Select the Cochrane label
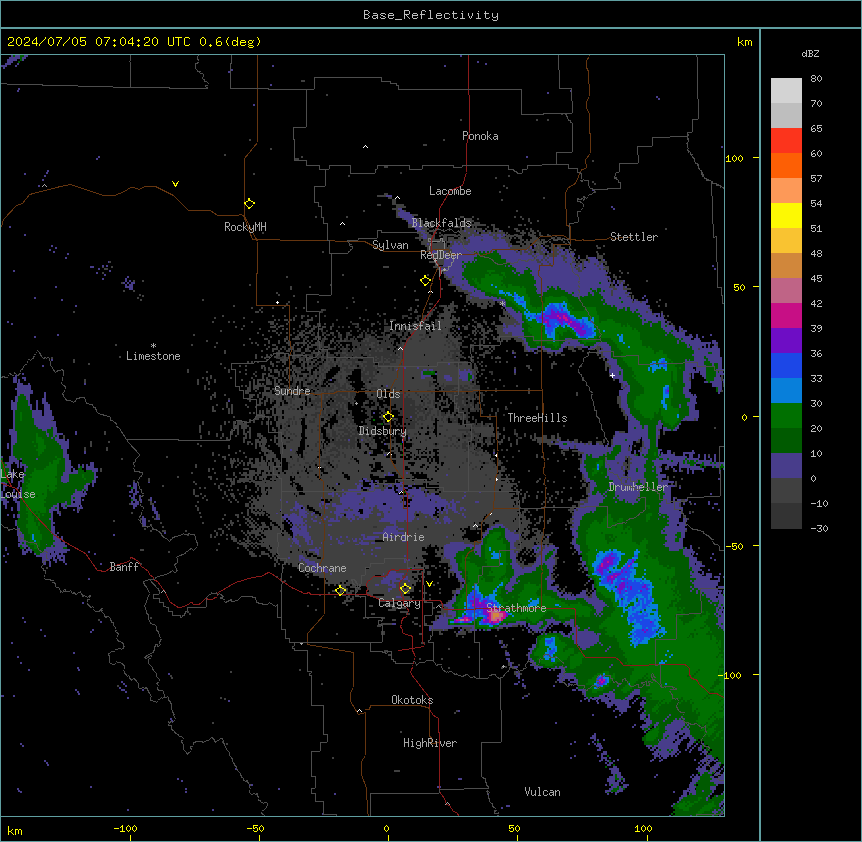 point(322,568)
